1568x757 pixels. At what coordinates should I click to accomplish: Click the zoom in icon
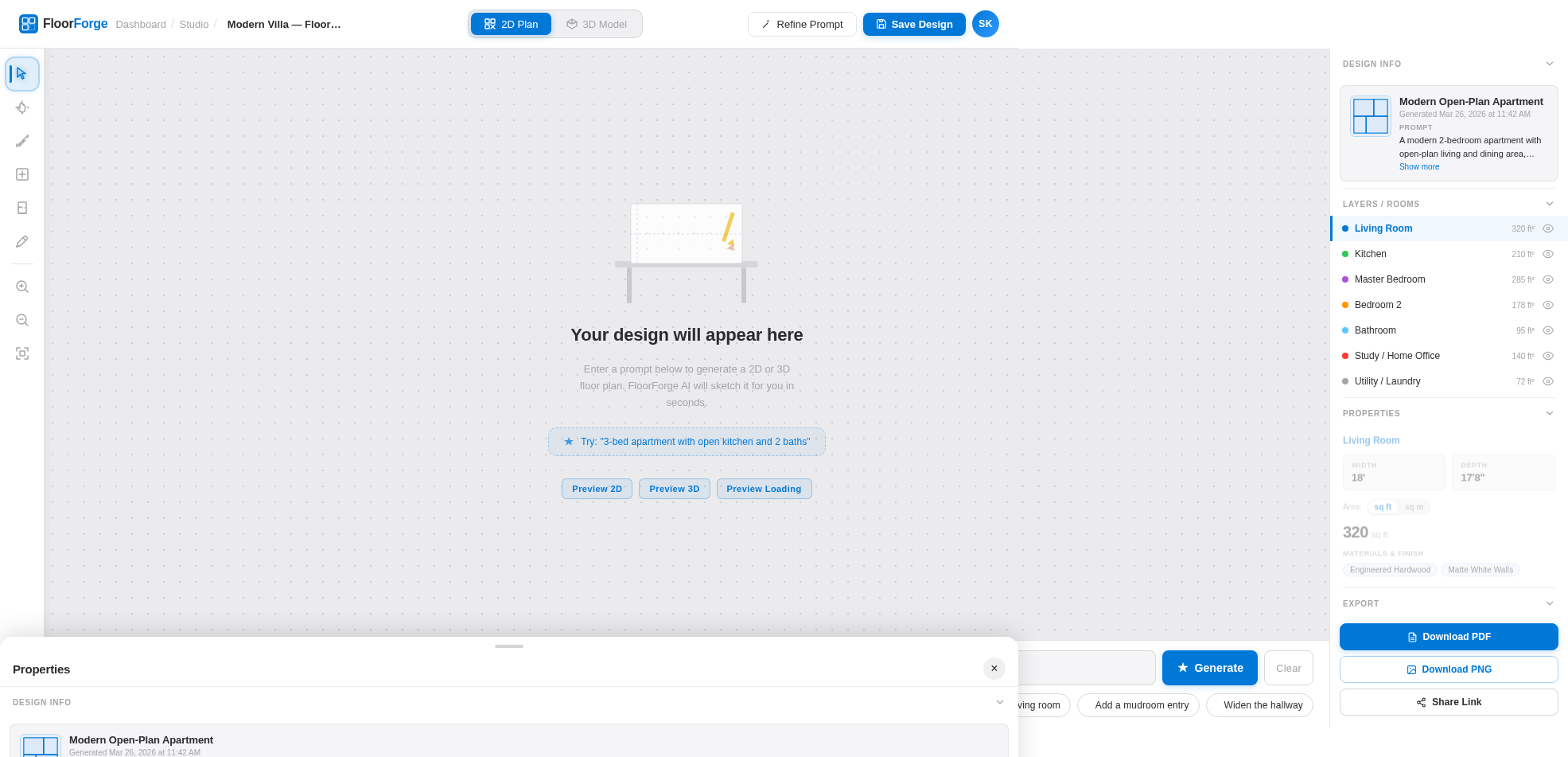pyautogui.click(x=22, y=287)
